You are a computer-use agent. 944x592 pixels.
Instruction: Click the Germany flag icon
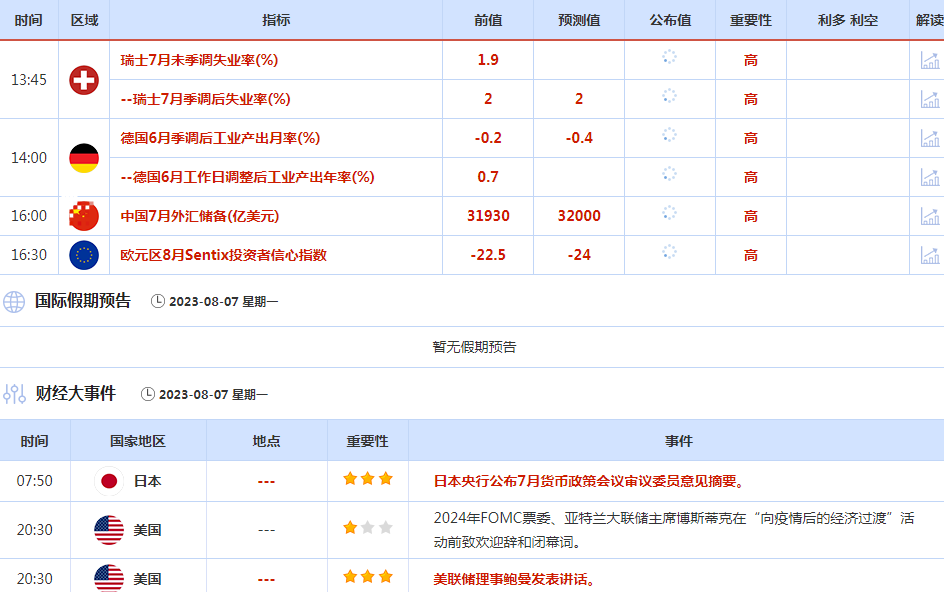(x=84, y=158)
